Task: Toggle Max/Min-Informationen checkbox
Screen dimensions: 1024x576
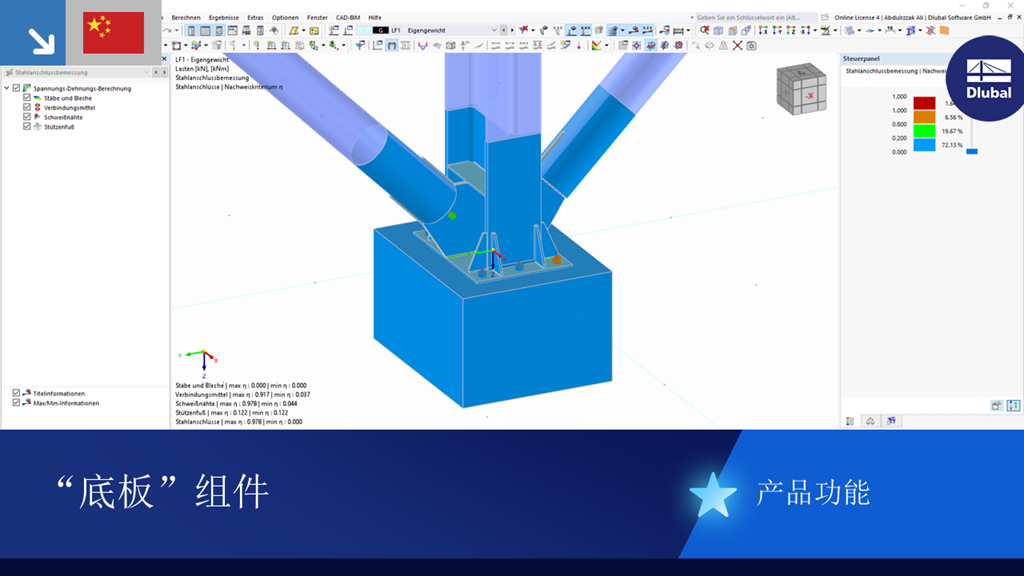Action: (16, 403)
